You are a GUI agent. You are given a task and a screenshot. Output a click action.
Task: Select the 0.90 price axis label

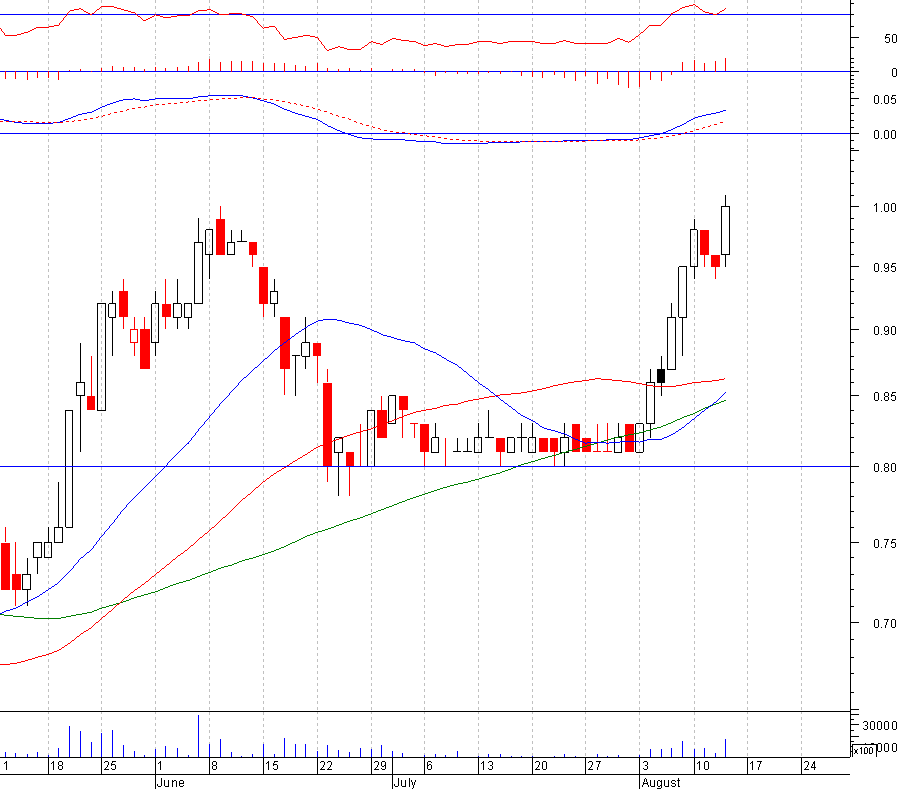click(x=884, y=330)
